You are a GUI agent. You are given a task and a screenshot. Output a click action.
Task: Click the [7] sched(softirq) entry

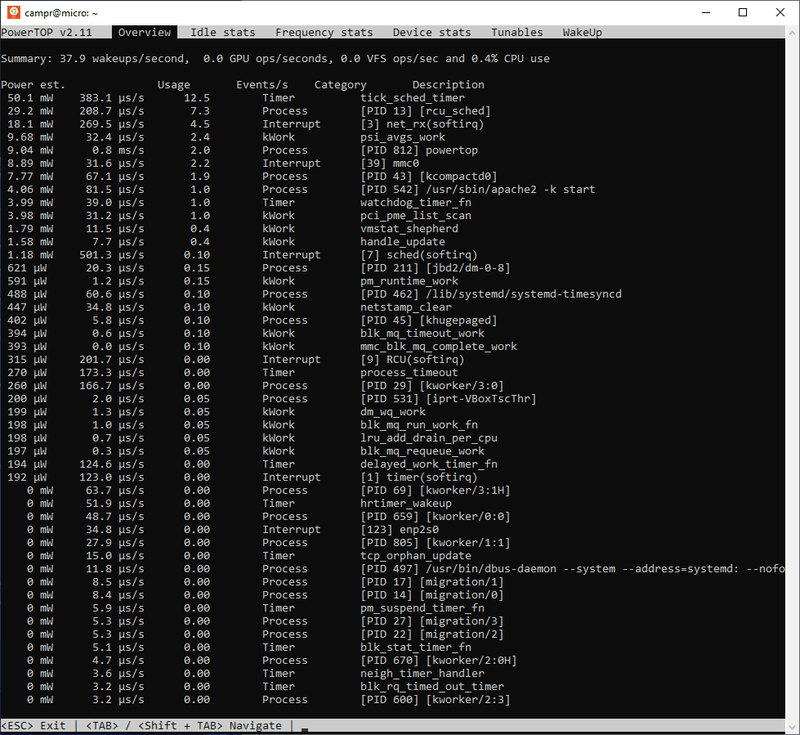(419, 255)
